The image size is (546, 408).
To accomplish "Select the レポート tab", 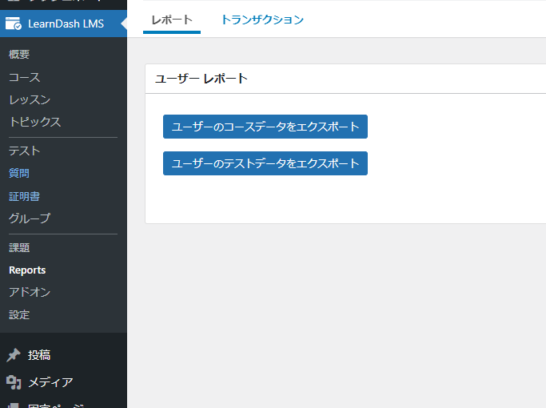I will [172, 19].
